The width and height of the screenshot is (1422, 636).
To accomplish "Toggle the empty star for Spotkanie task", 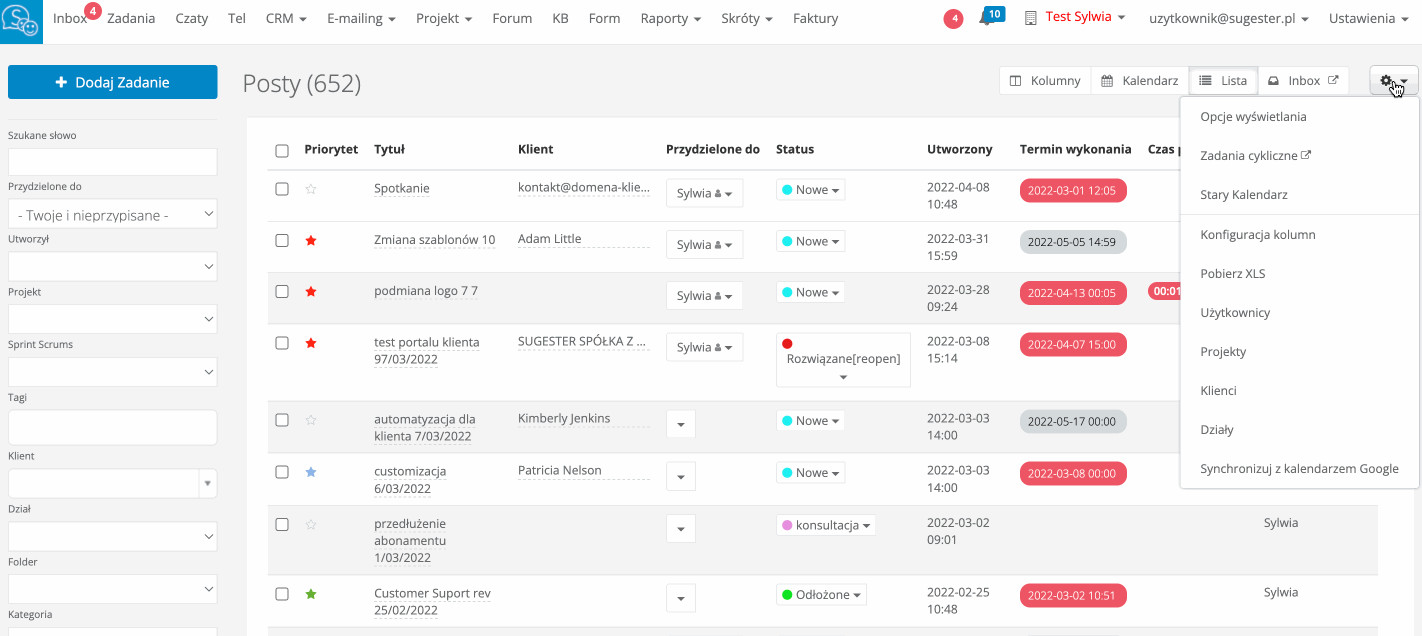I will [x=311, y=189].
